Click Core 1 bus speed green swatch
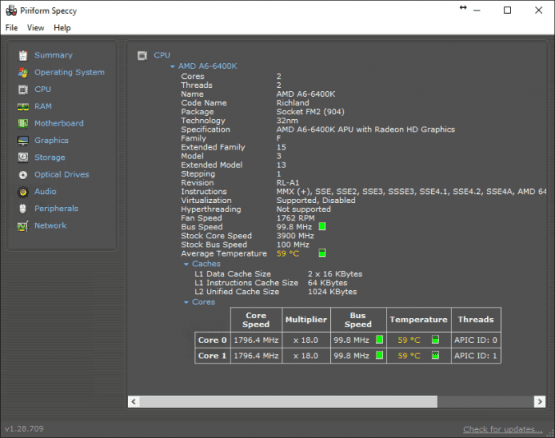555x438 pixels. pos(379,355)
